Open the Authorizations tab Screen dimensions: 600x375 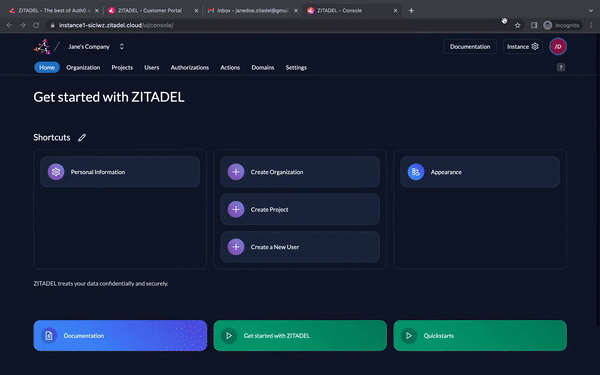click(x=190, y=67)
